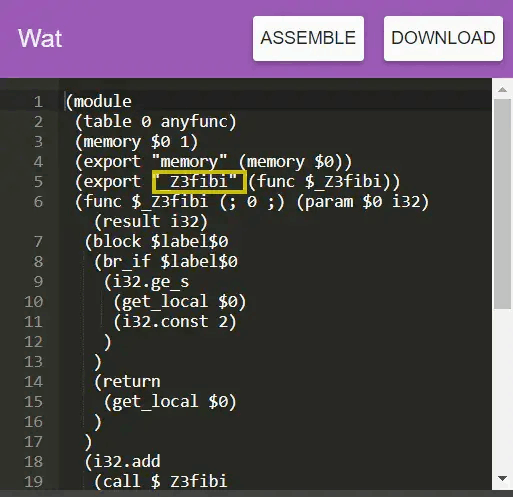
Task: Click the scrollbar down arrow
Action: pyautogui.click(x=502, y=479)
